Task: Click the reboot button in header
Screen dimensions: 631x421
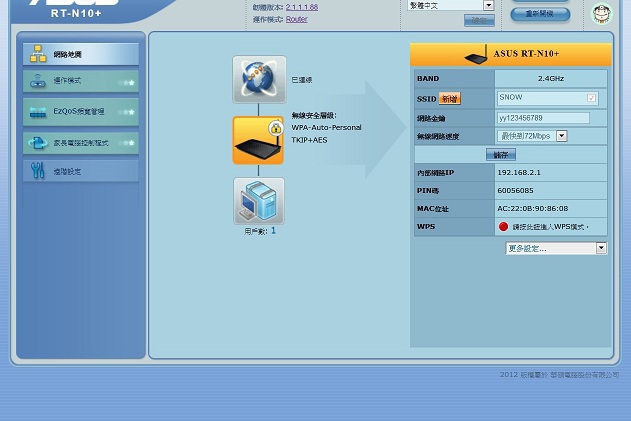Action: click(x=540, y=14)
